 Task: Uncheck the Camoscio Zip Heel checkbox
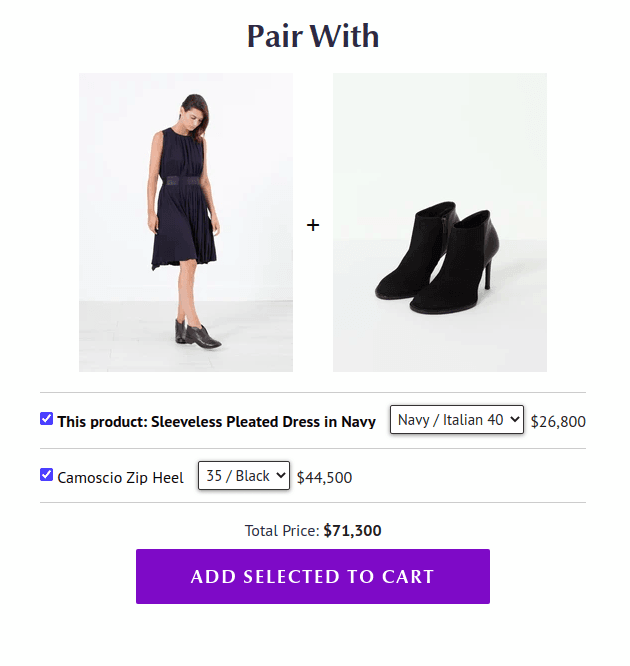(x=47, y=475)
